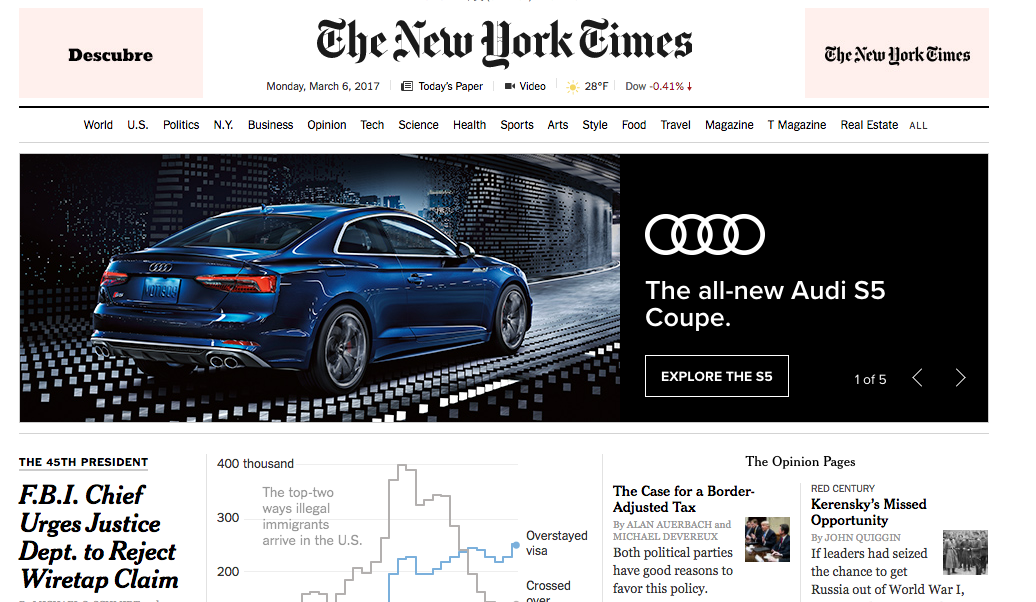1036x602 pixels.
Task: Open the Real Estate section
Action: click(x=869, y=125)
